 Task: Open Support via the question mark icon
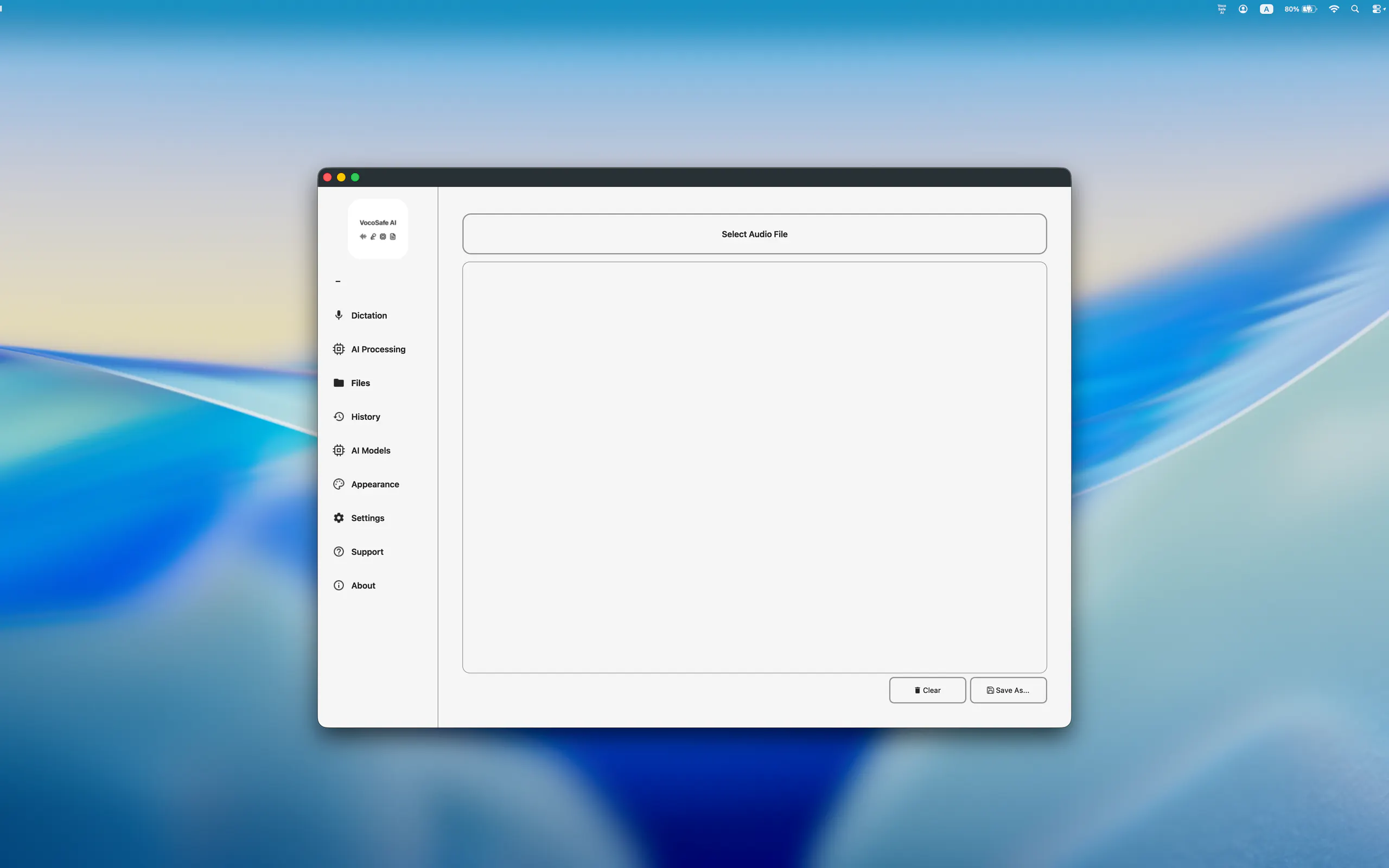[339, 552]
